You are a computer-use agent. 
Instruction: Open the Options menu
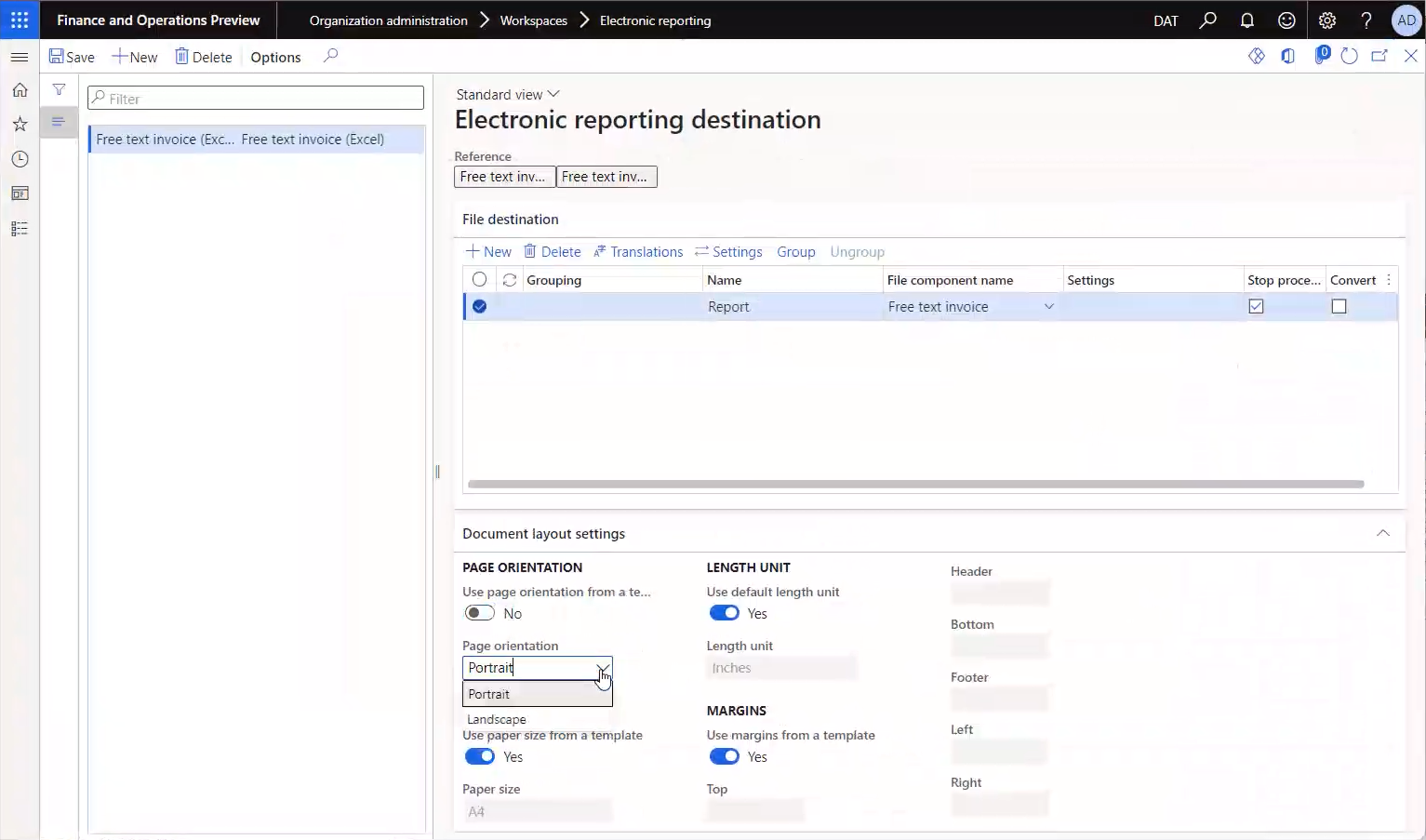click(x=275, y=57)
